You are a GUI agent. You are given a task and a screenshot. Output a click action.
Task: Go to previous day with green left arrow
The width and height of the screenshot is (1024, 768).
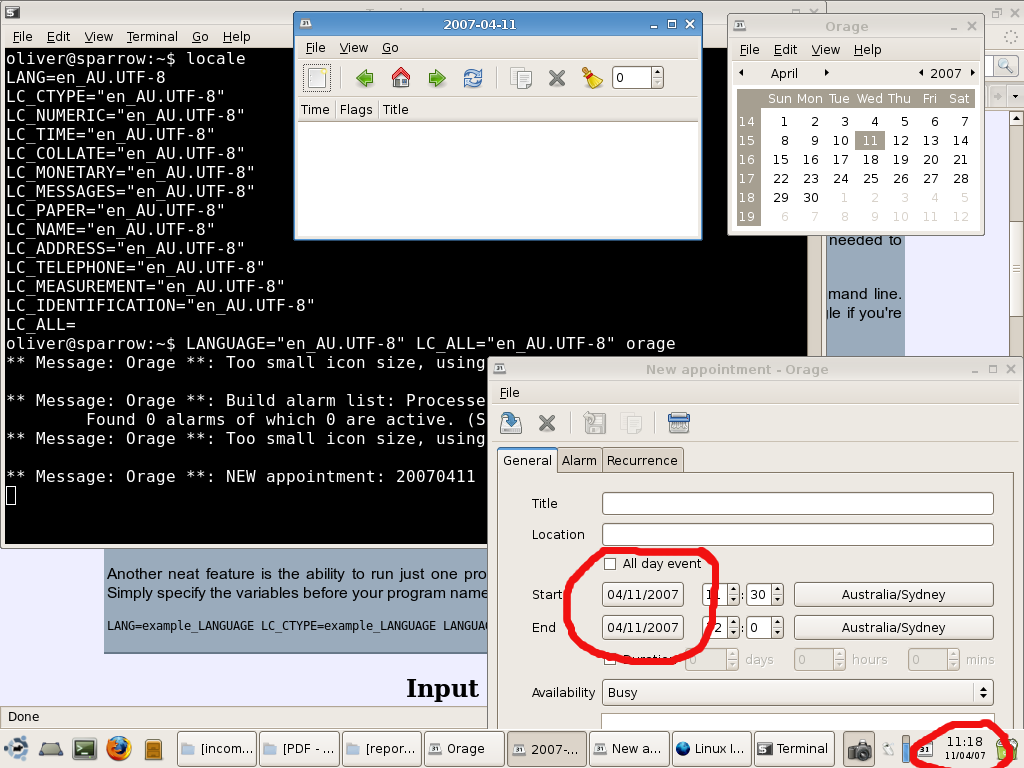pos(365,78)
